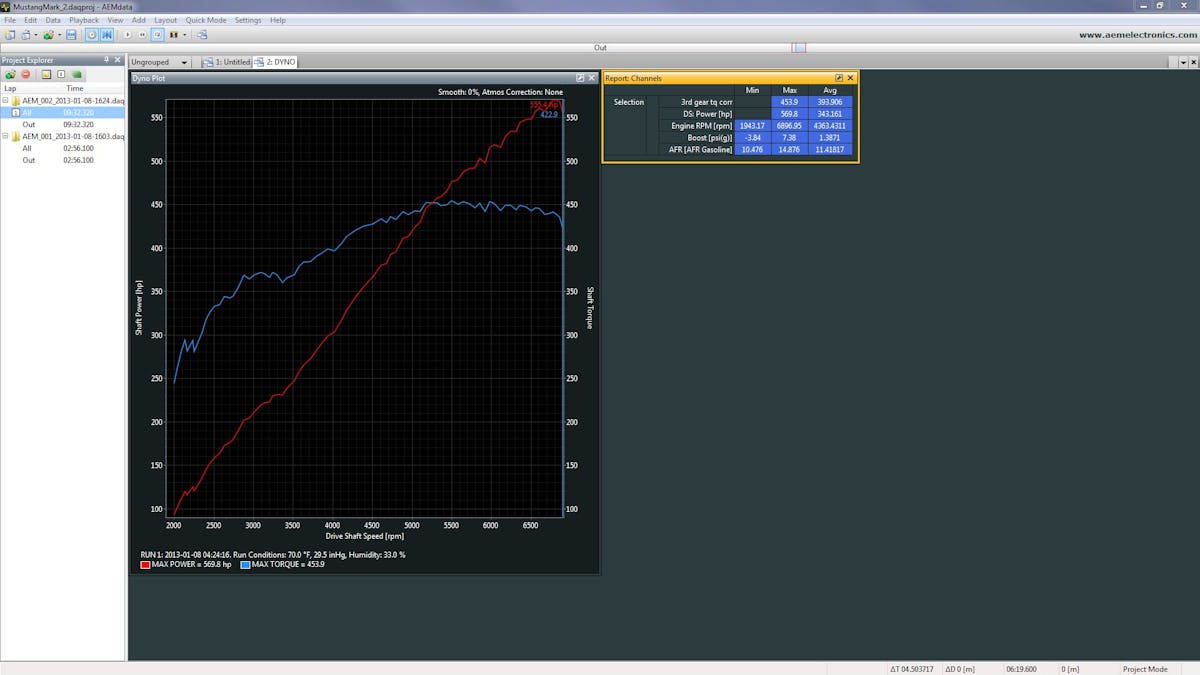
Task: Click the timeline marker on the Out bar
Action: (799, 47)
